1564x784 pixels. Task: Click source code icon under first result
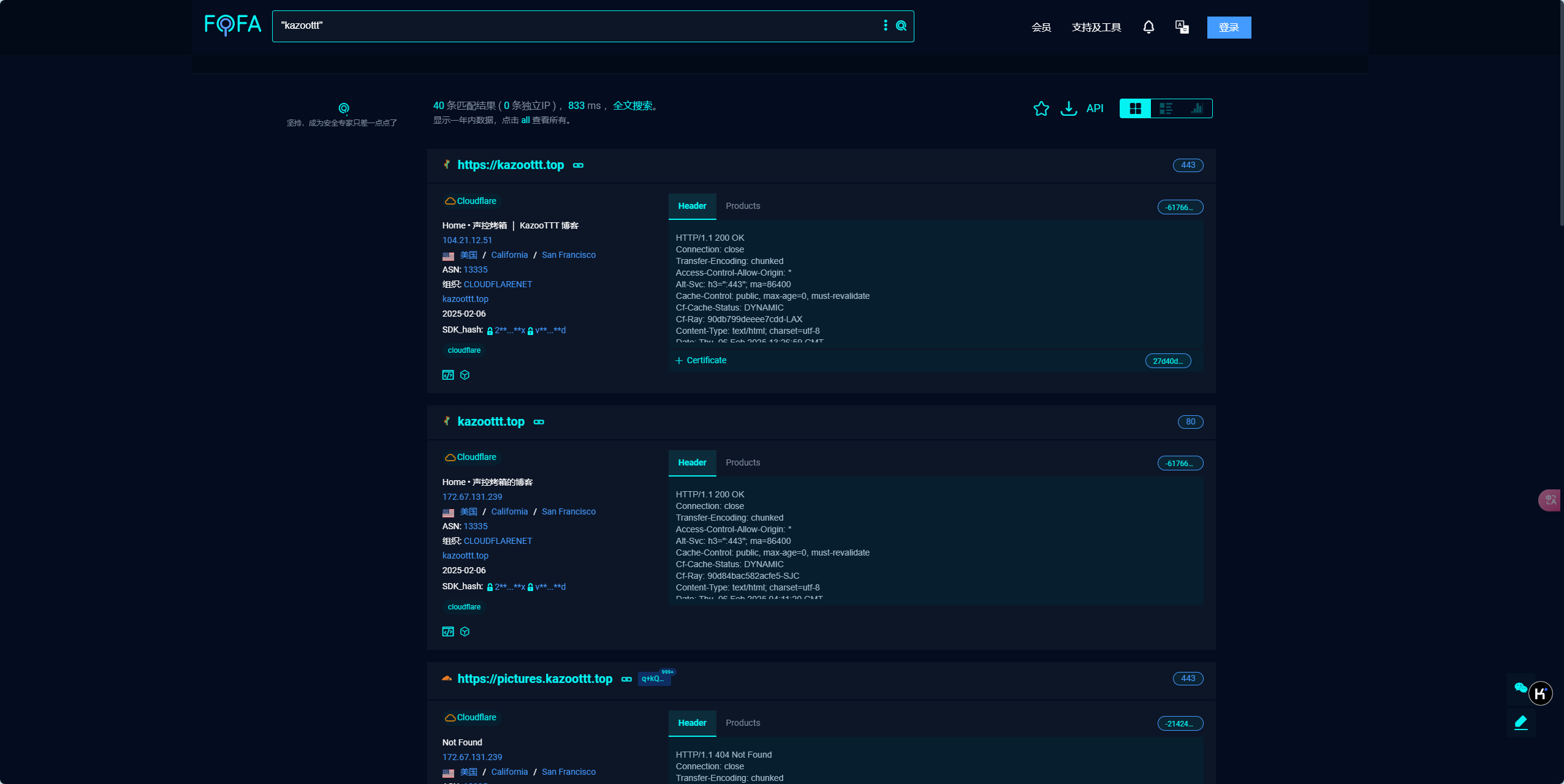[x=448, y=375]
